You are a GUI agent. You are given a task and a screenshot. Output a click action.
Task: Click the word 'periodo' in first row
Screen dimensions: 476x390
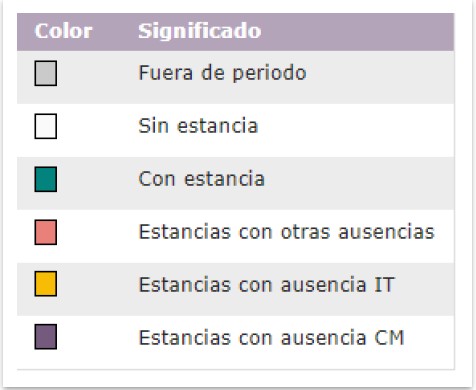pyautogui.click(x=269, y=73)
